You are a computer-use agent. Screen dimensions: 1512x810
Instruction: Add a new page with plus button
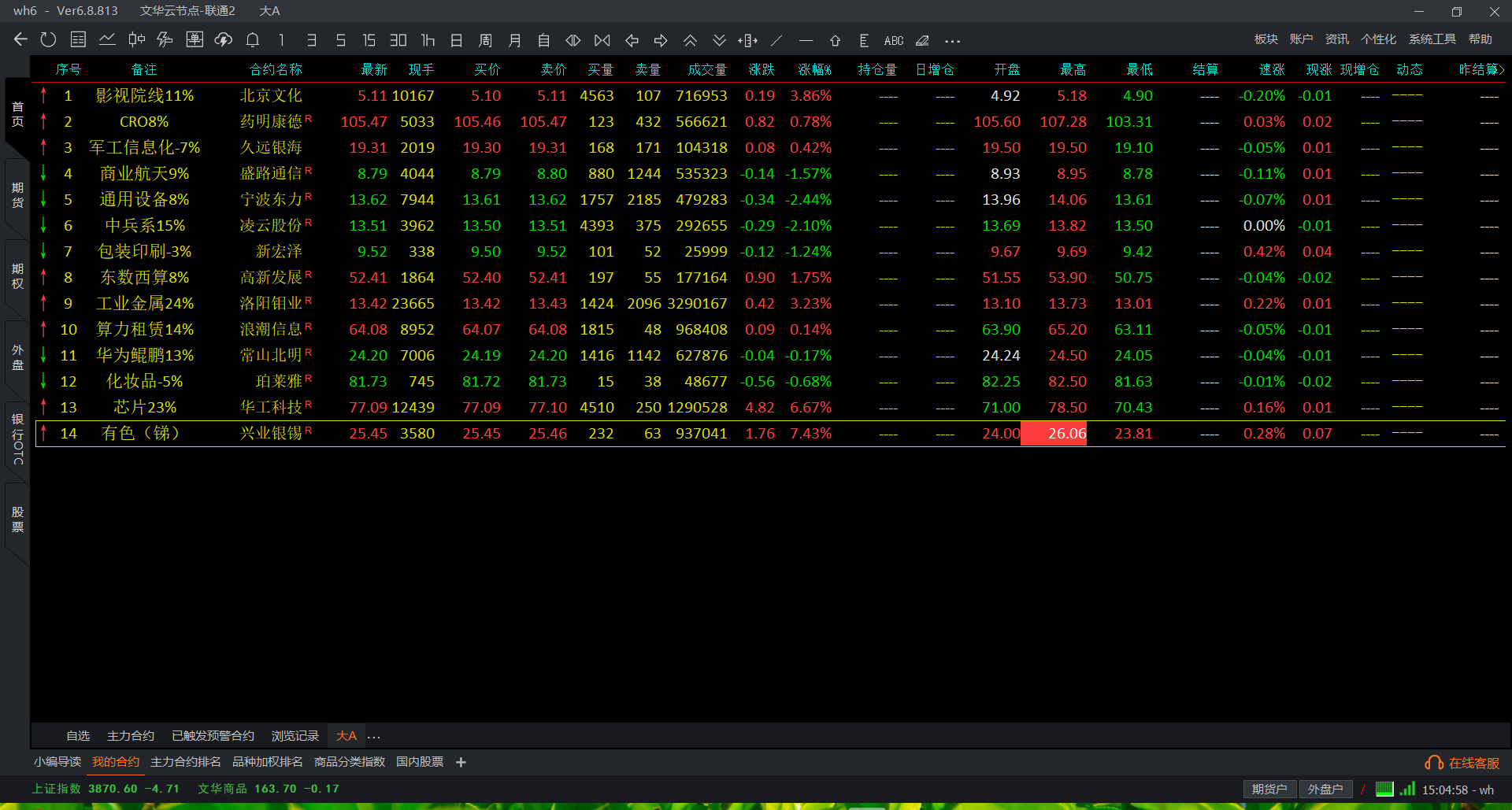[x=461, y=762]
